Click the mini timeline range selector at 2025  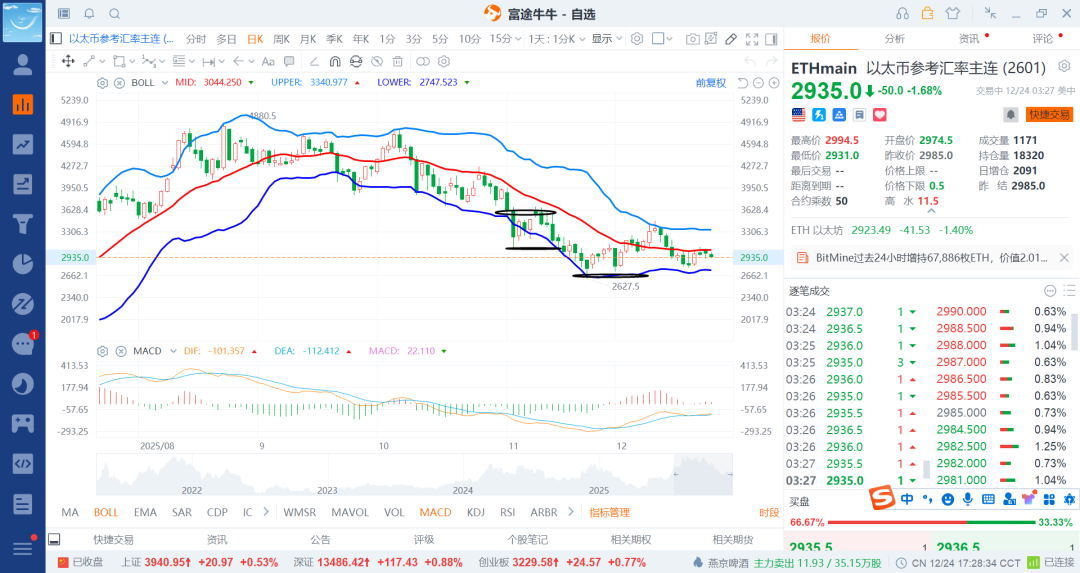click(703, 474)
